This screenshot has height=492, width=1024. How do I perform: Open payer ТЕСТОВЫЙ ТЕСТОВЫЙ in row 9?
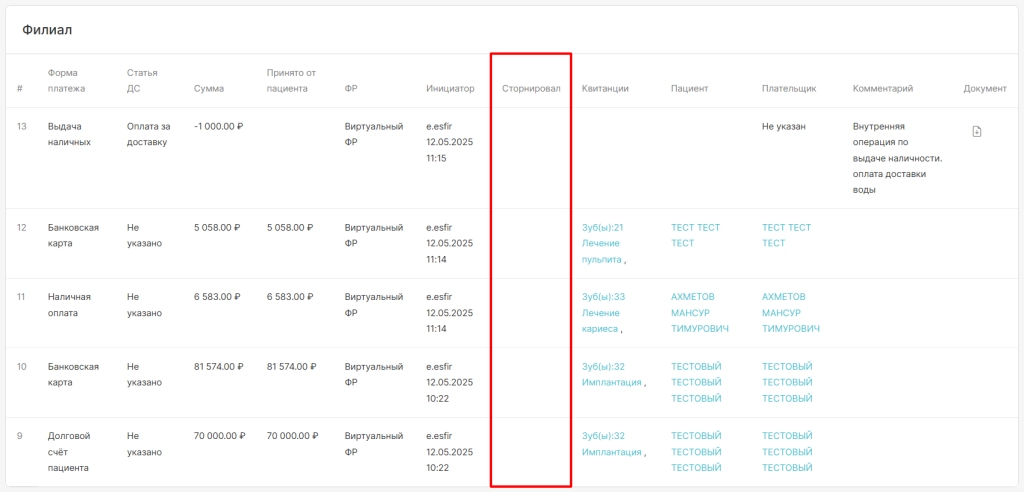[787, 451]
